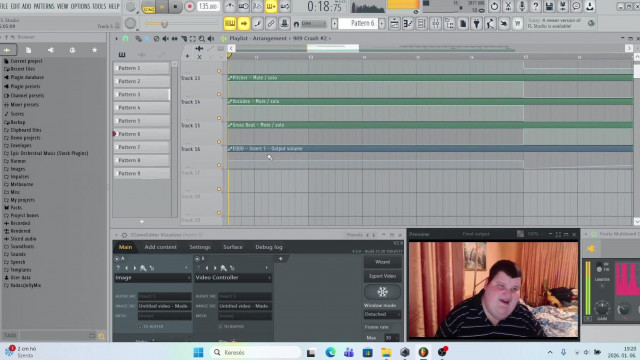Switch to the Debug log tab
640x360 pixels.
coord(269,247)
